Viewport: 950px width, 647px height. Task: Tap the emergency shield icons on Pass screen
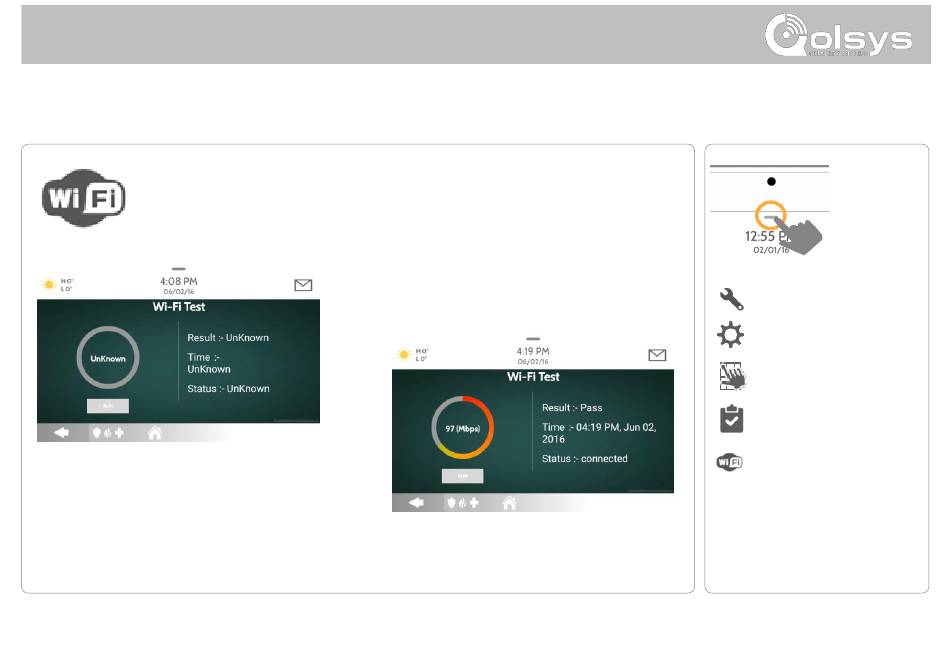pyautogui.click(x=462, y=503)
